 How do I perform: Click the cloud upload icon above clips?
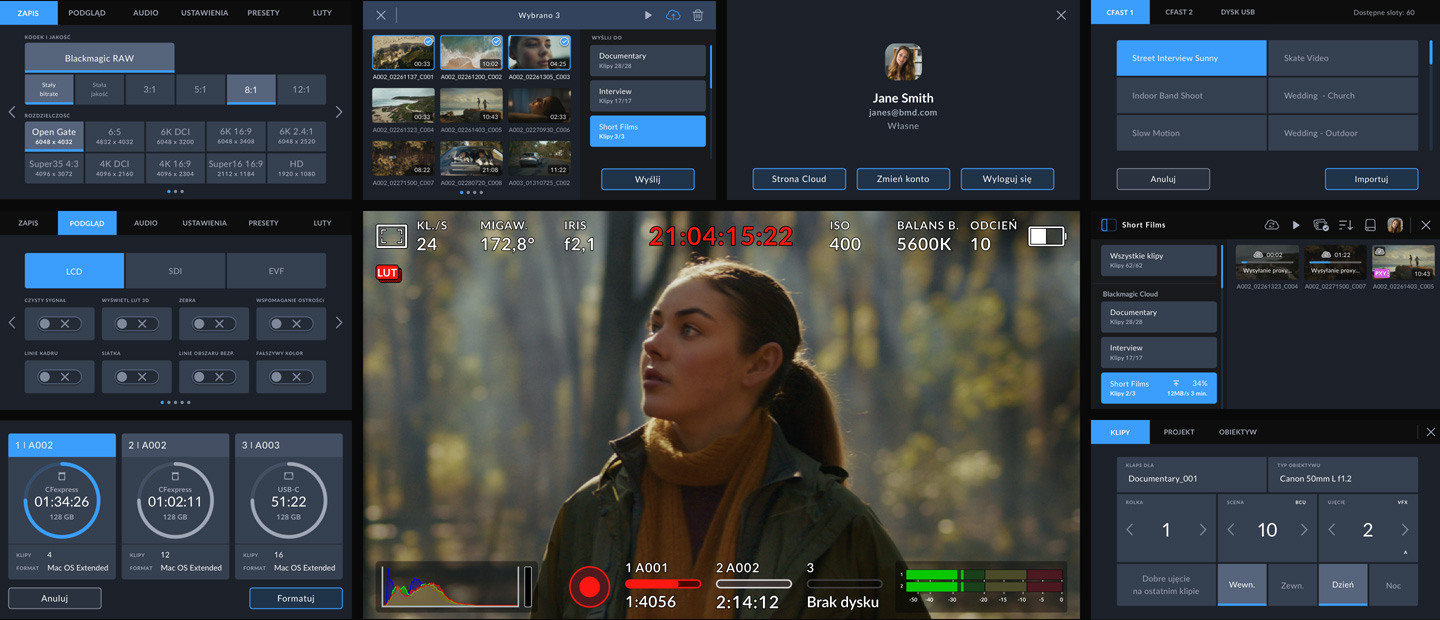[x=673, y=16]
